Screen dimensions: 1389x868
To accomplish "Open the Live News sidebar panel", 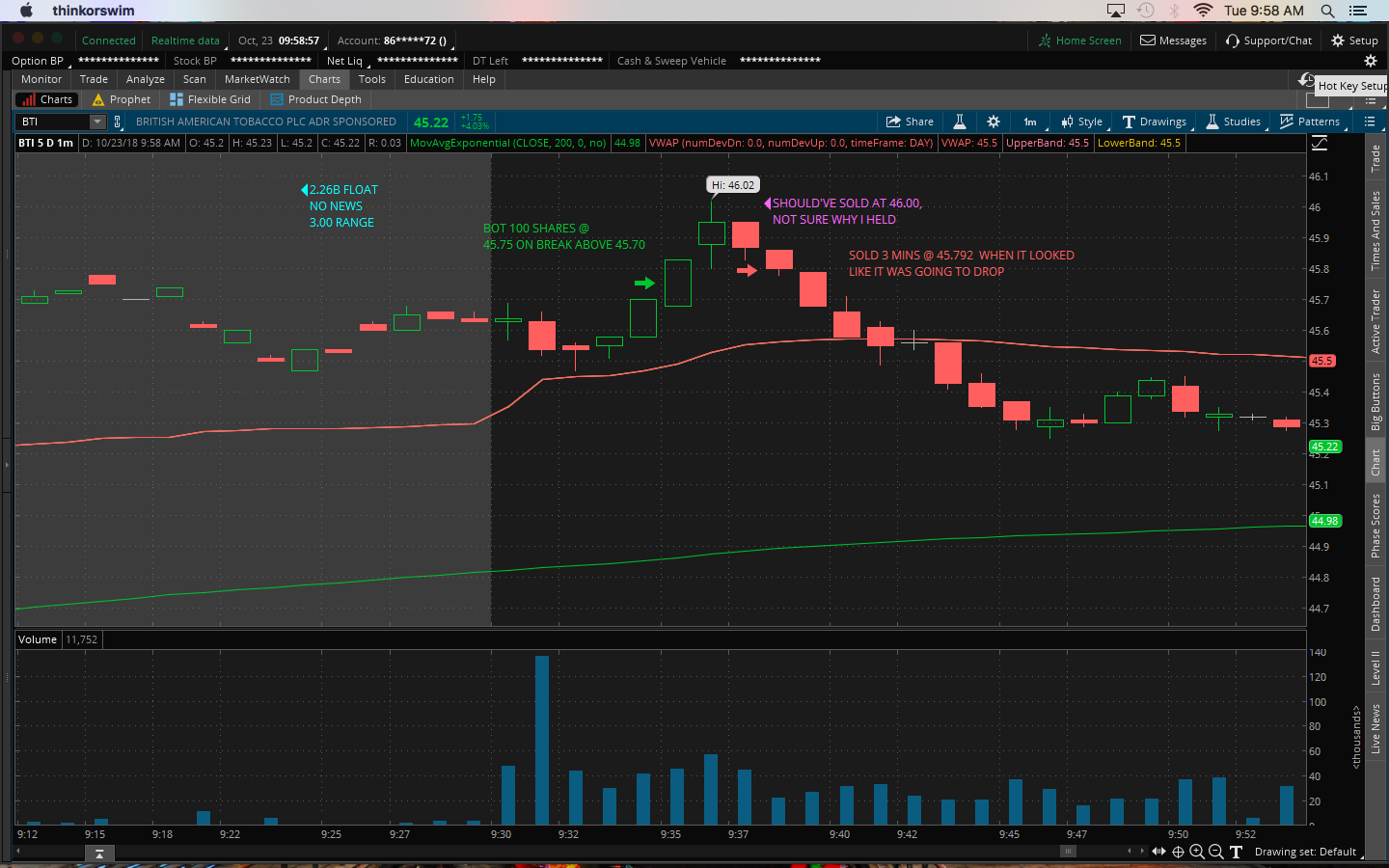I will pyautogui.click(x=1375, y=729).
